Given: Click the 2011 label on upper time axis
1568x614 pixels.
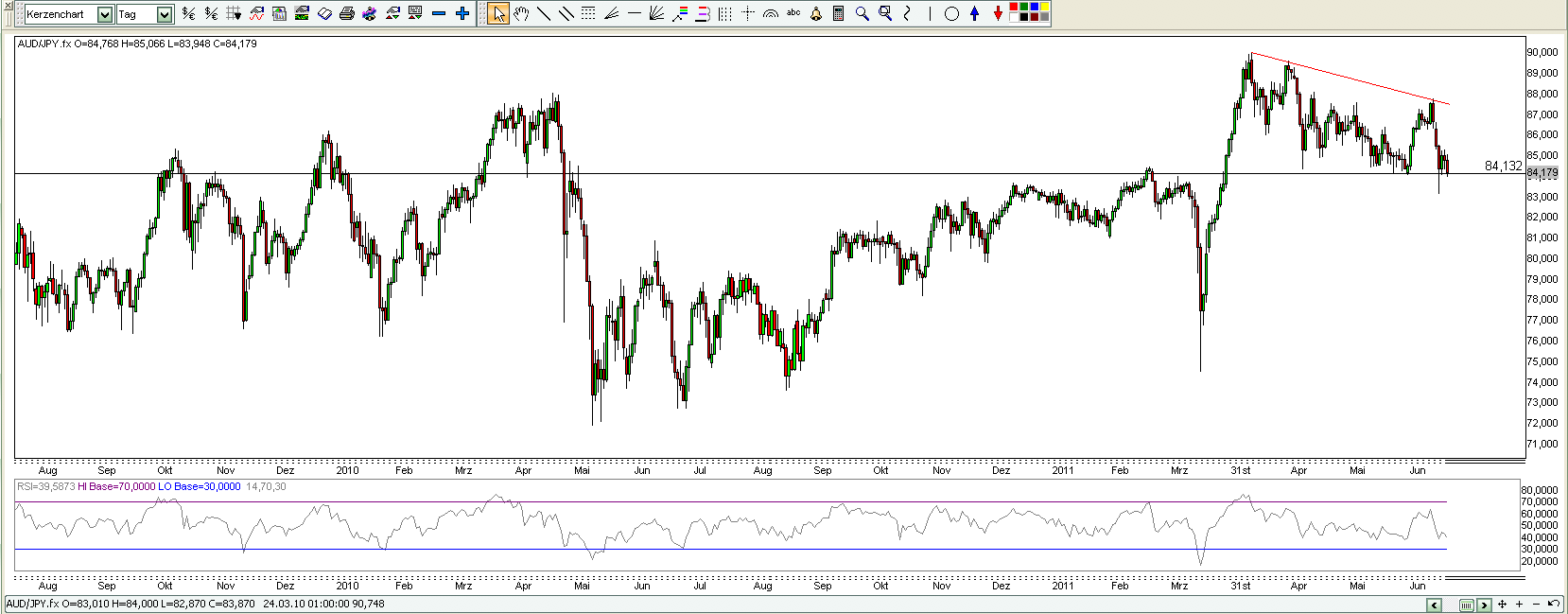Looking at the screenshot, I should pos(1063,470).
